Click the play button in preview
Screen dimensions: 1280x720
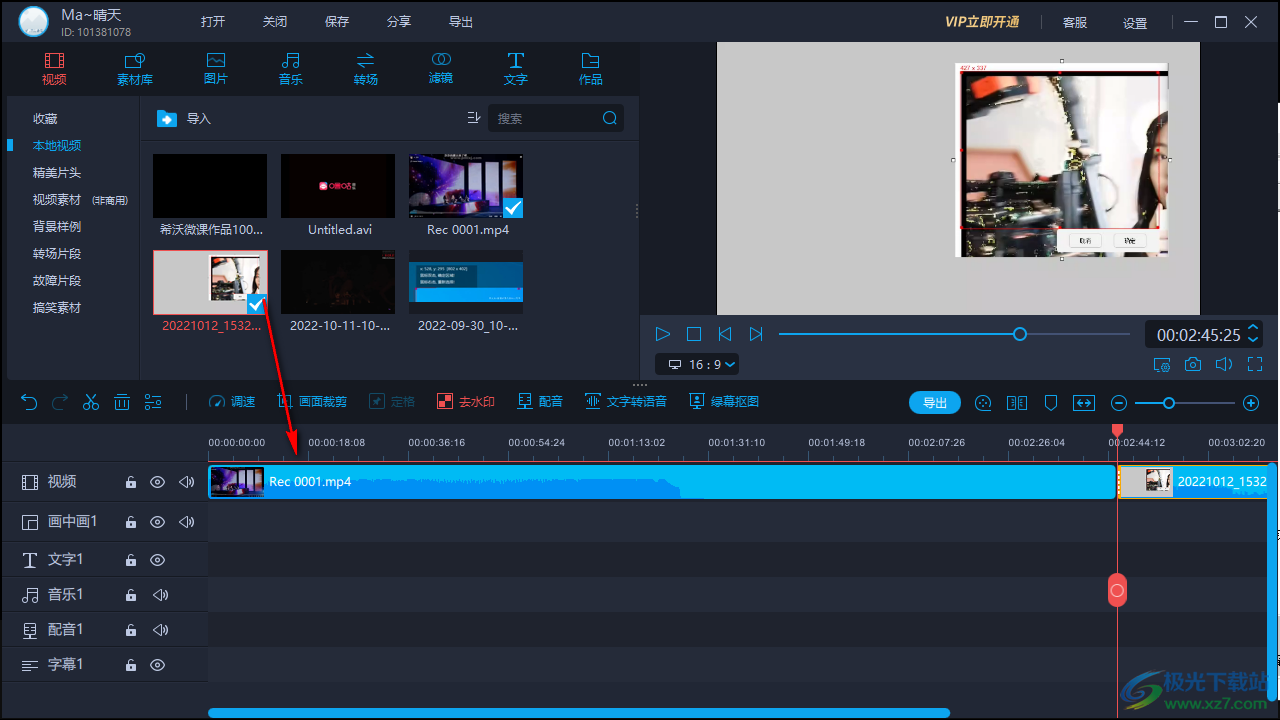662,334
